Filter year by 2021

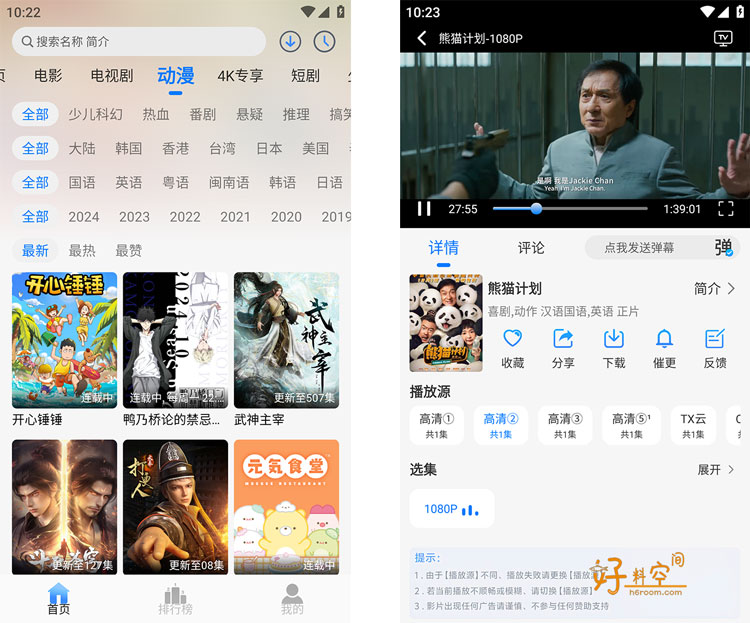point(235,217)
